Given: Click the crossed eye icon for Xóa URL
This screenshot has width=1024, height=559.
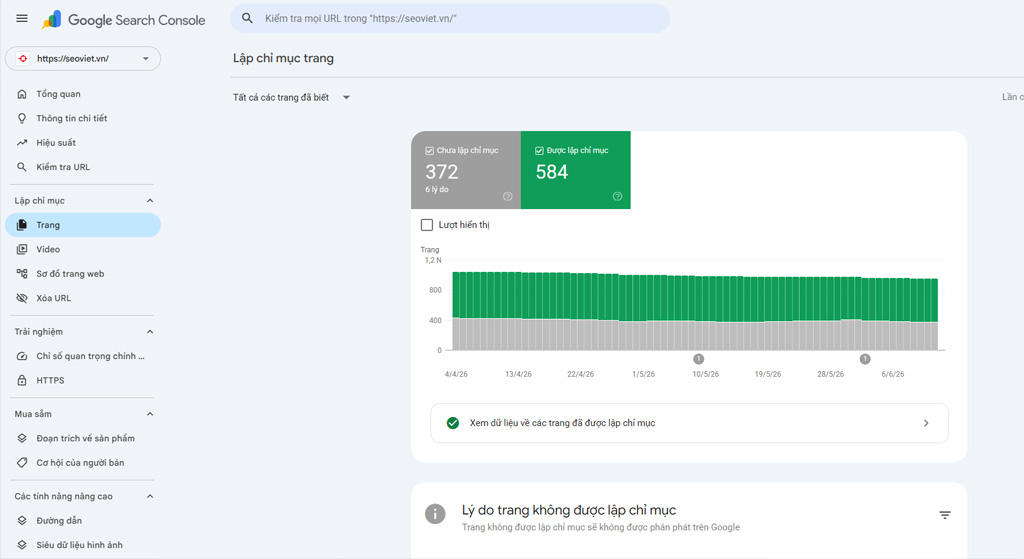Looking at the screenshot, I should click(x=22, y=298).
